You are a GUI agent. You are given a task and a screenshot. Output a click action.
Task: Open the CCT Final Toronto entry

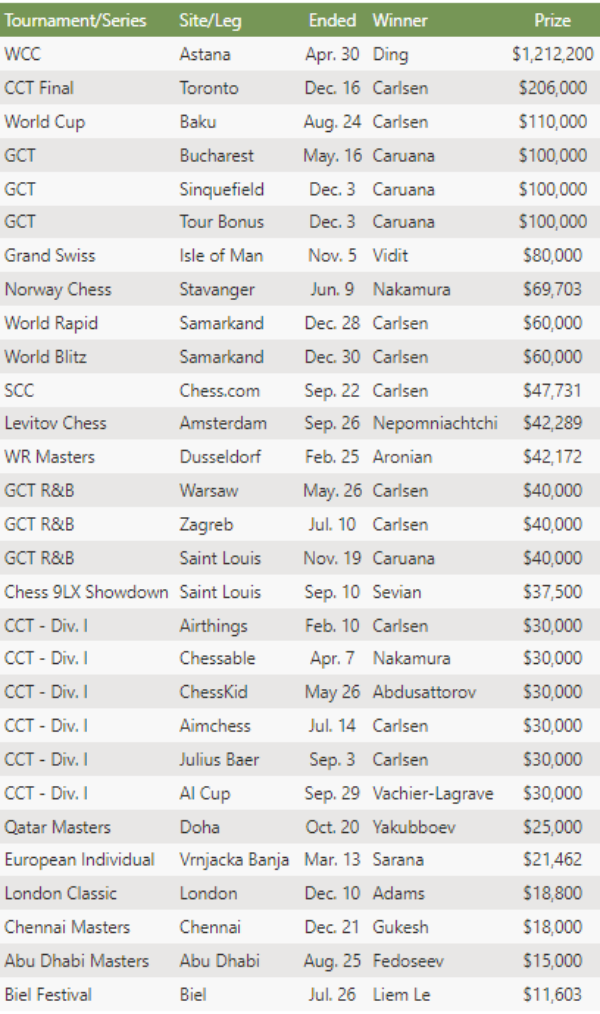[x=300, y=88]
